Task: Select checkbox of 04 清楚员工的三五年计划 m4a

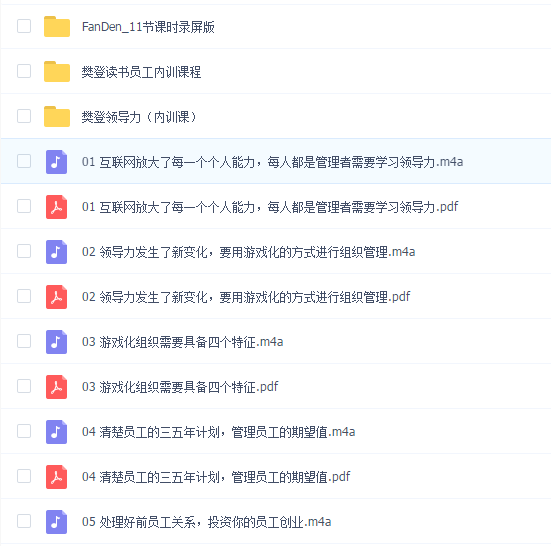Action: 24,431
